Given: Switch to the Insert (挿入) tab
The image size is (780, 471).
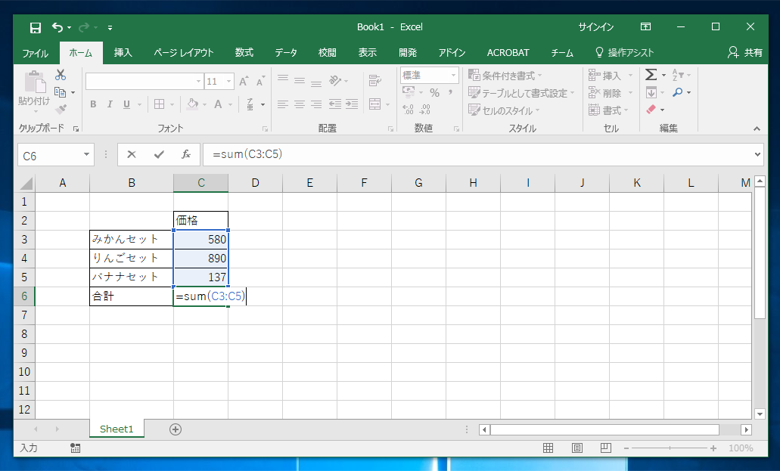Looking at the screenshot, I should 123,53.
